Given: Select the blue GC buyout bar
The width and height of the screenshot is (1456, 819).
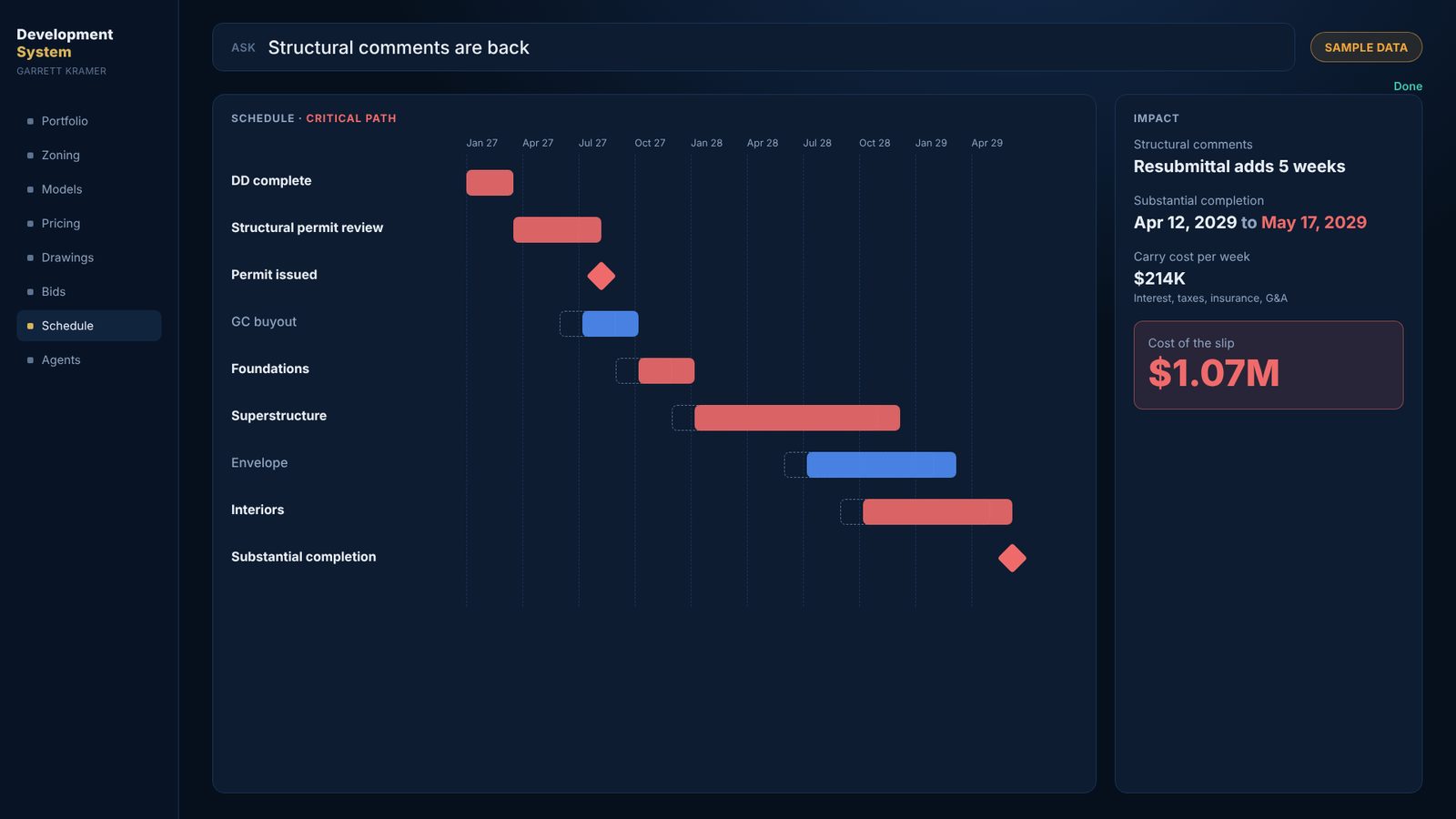Looking at the screenshot, I should tap(611, 324).
